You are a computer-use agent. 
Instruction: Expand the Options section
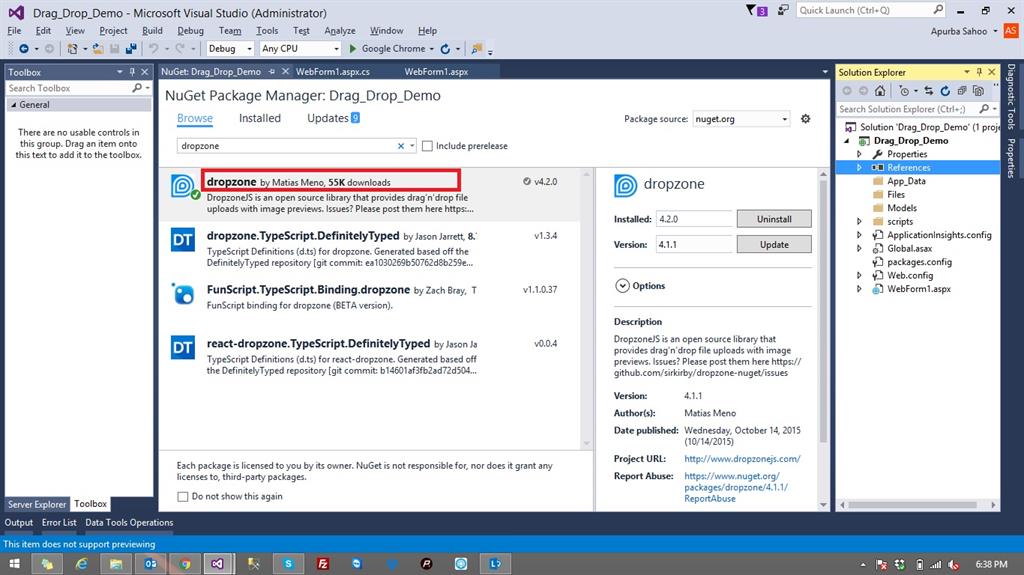pos(622,286)
